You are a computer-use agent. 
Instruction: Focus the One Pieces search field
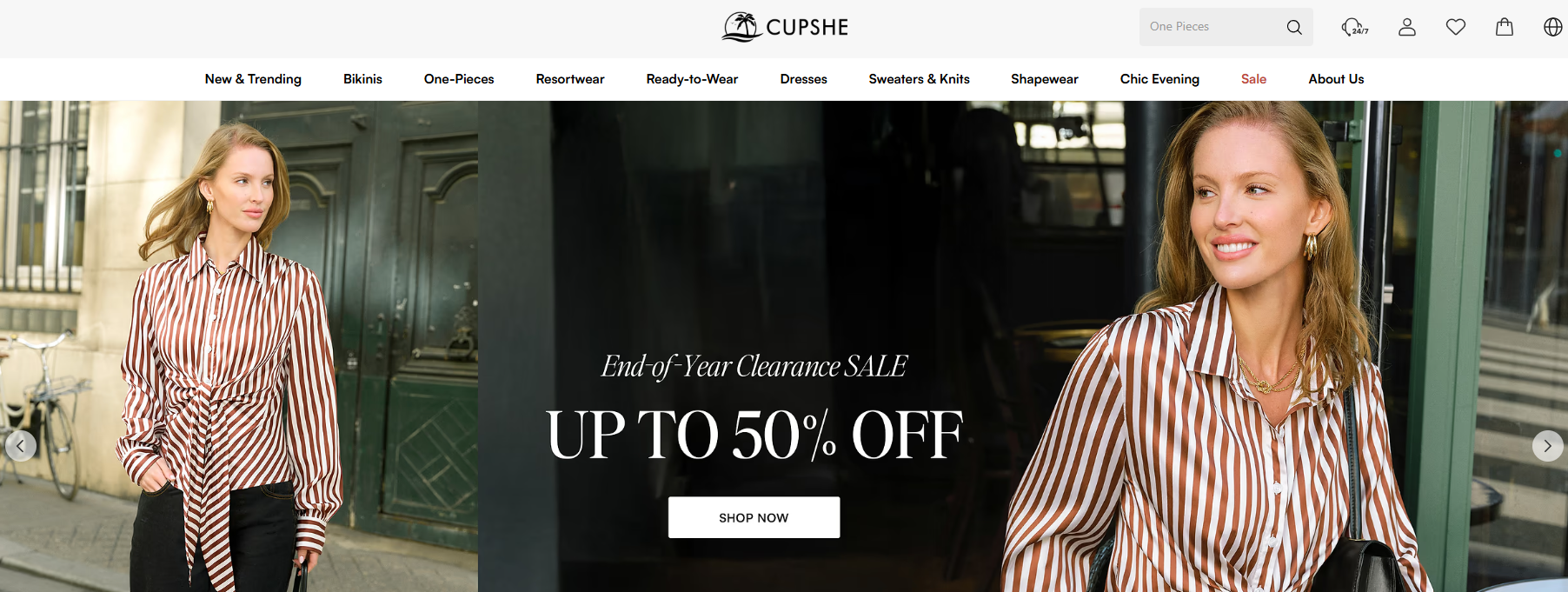1213,27
